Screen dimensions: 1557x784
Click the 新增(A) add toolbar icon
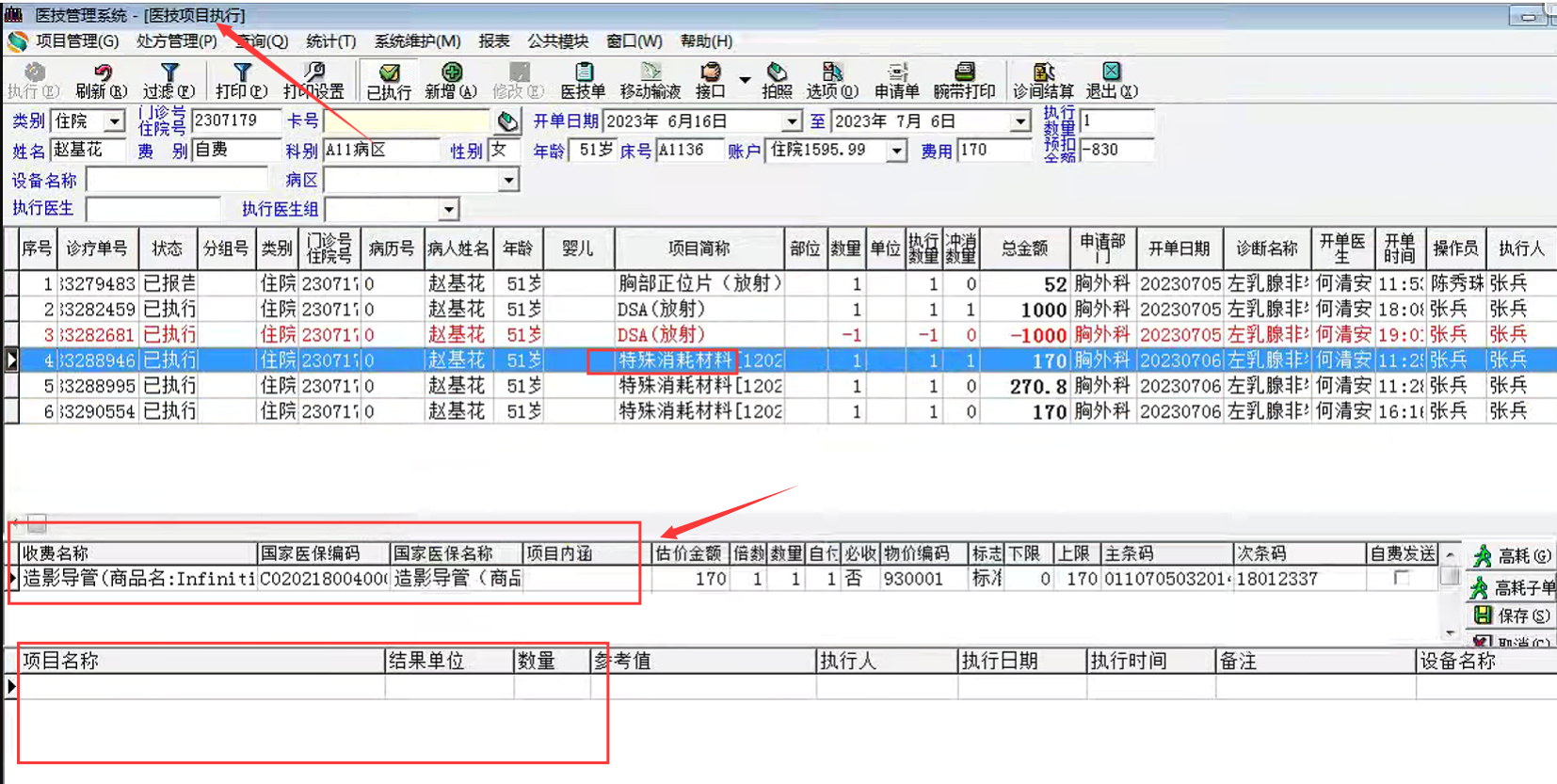pyautogui.click(x=451, y=81)
